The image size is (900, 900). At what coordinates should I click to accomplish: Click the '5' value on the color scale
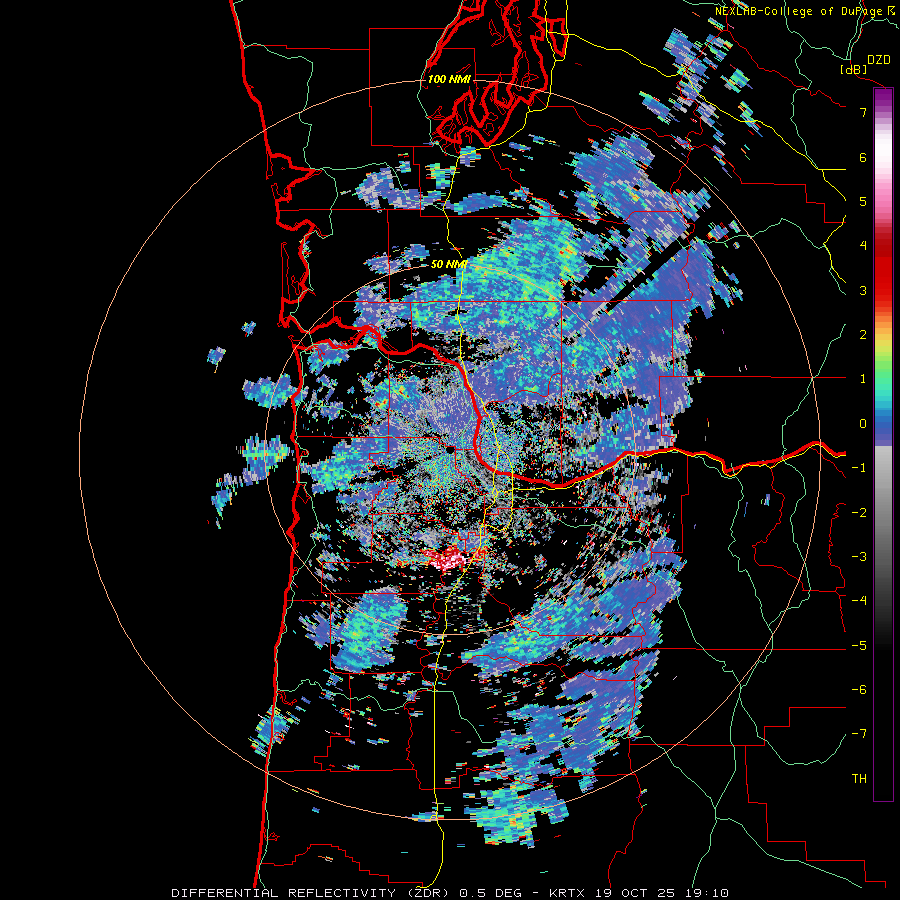pyautogui.click(x=863, y=201)
